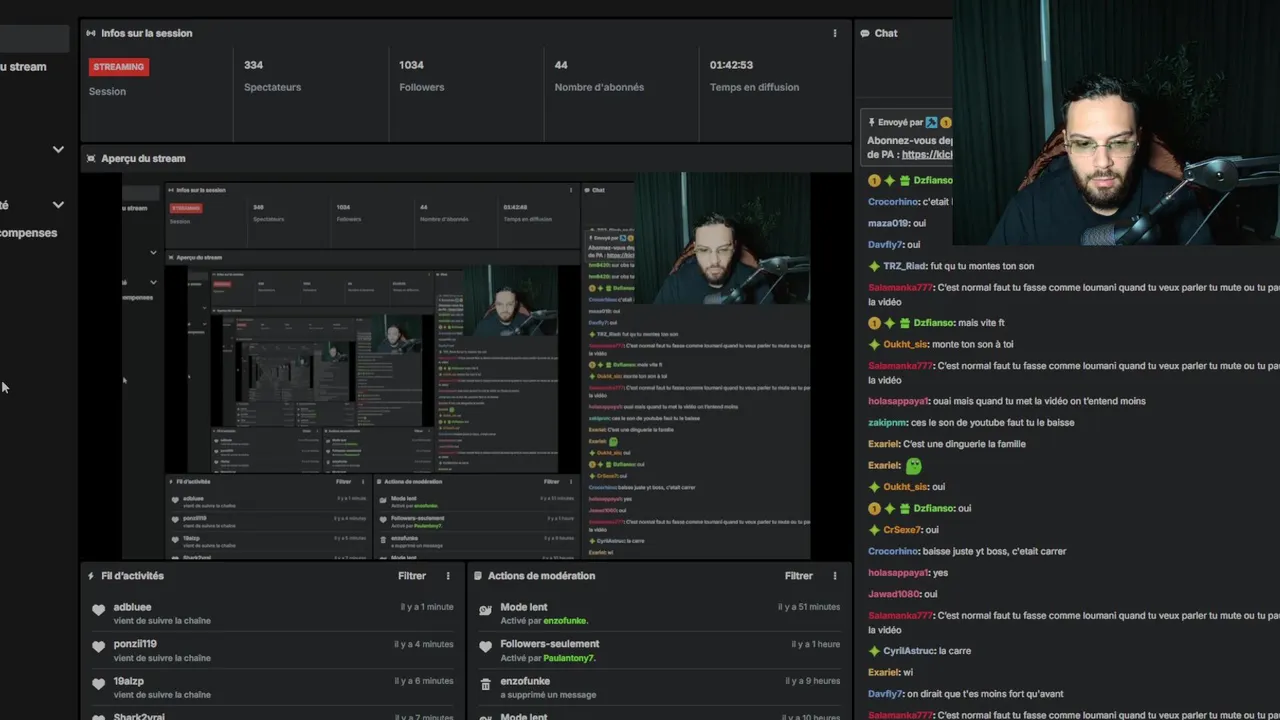Click the heart icon beside ponzii119
Viewport: 1280px width, 720px height.
pyautogui.click(x=98, y=647)
